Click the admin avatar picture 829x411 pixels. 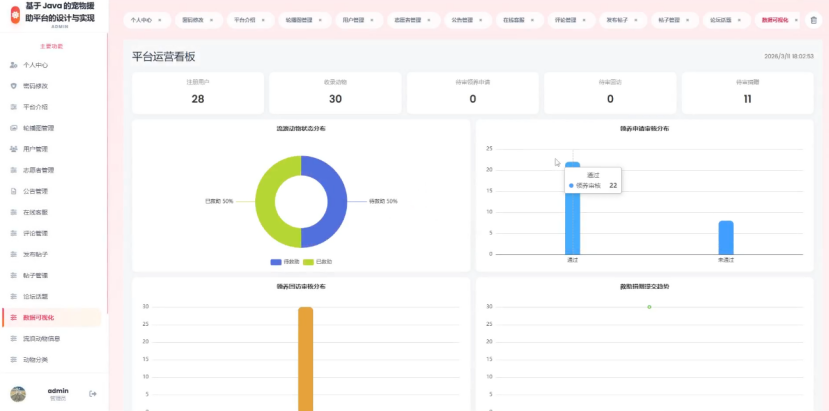(18, 394)
